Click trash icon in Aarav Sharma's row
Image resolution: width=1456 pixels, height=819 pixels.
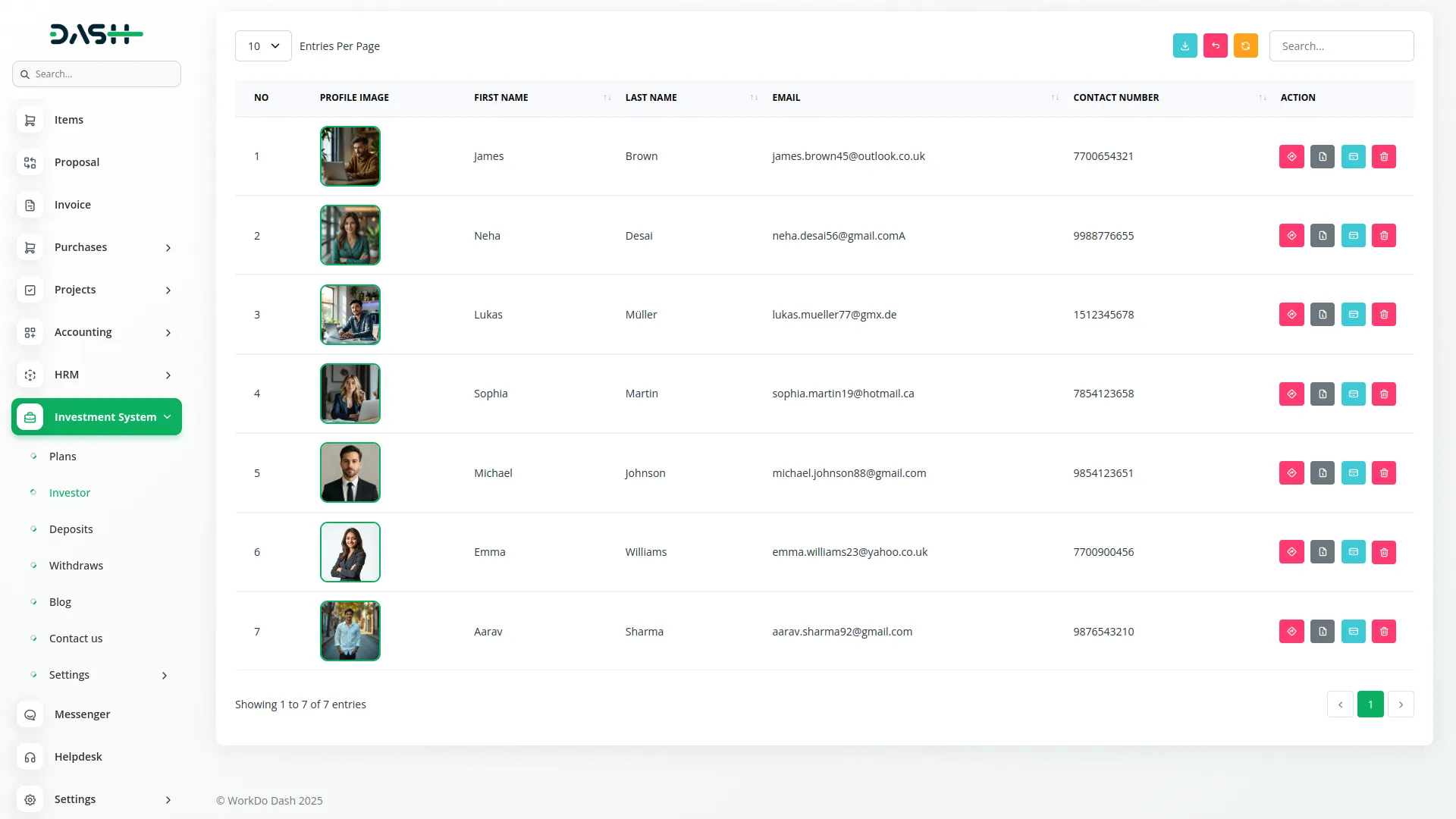(x=1383, y=632)
